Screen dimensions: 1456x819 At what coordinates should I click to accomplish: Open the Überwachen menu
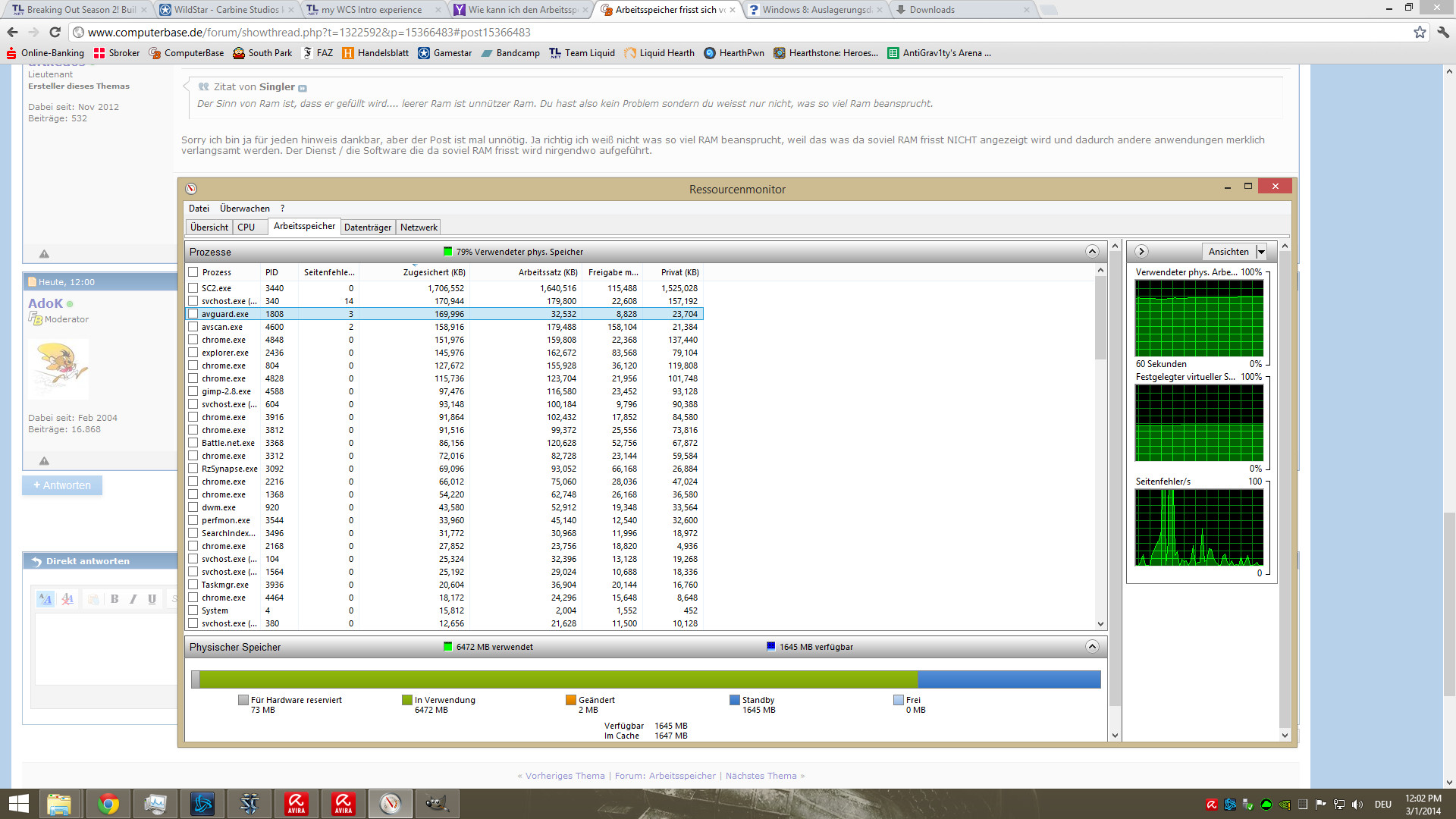click(244, 209)
